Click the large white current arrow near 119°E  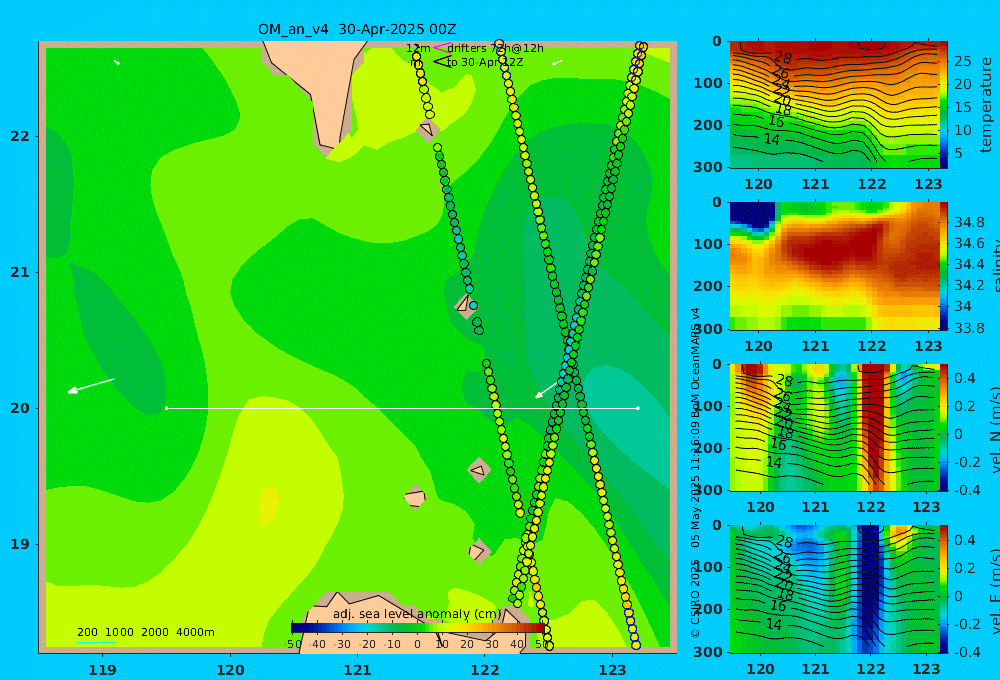pyautogui.click(x=91, y=385)
